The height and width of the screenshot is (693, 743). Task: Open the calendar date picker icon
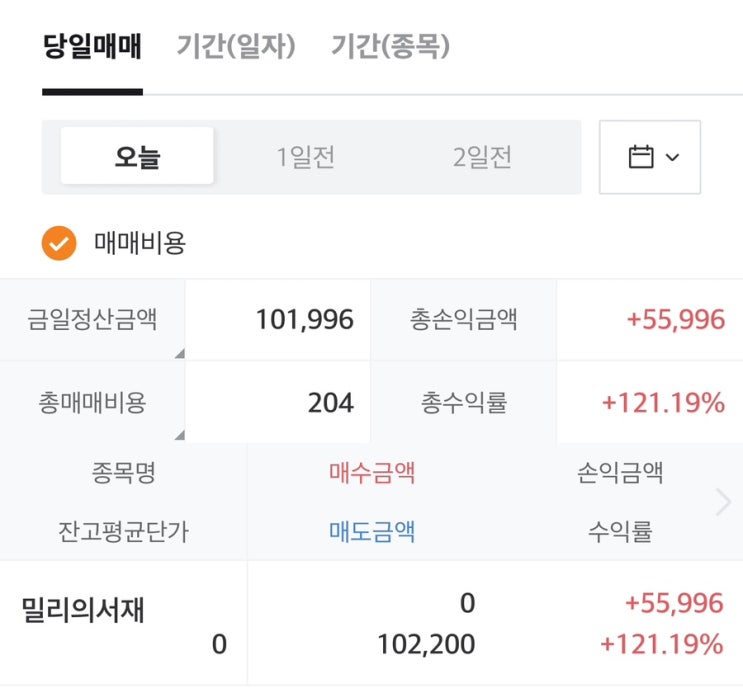click(x=641, y=157)
